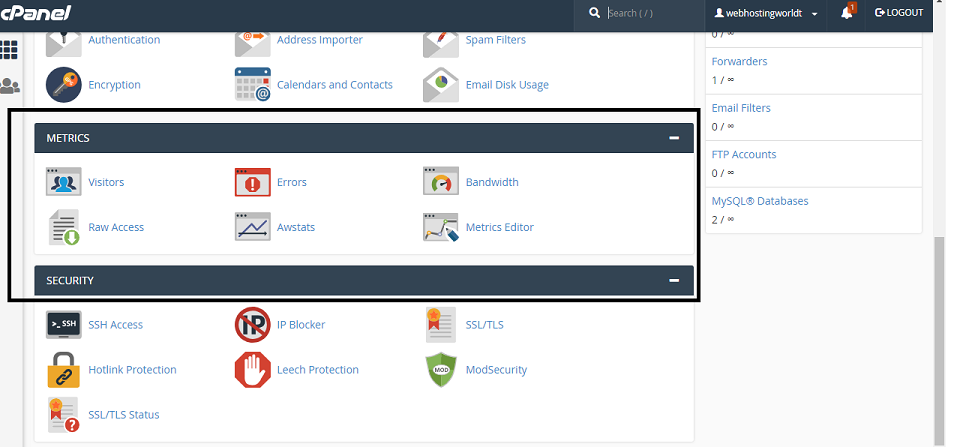Open Email Filters in the statistics sidebar

pyautogui.click(x=741, y=108)
